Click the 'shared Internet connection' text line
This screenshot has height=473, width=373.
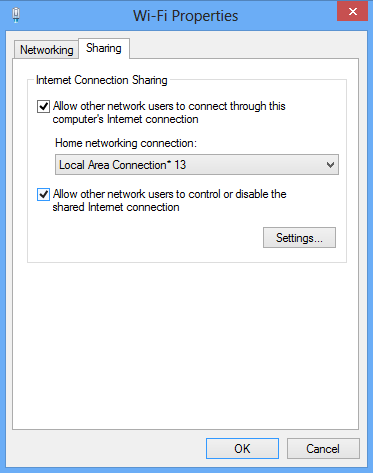tap(116, 207)
